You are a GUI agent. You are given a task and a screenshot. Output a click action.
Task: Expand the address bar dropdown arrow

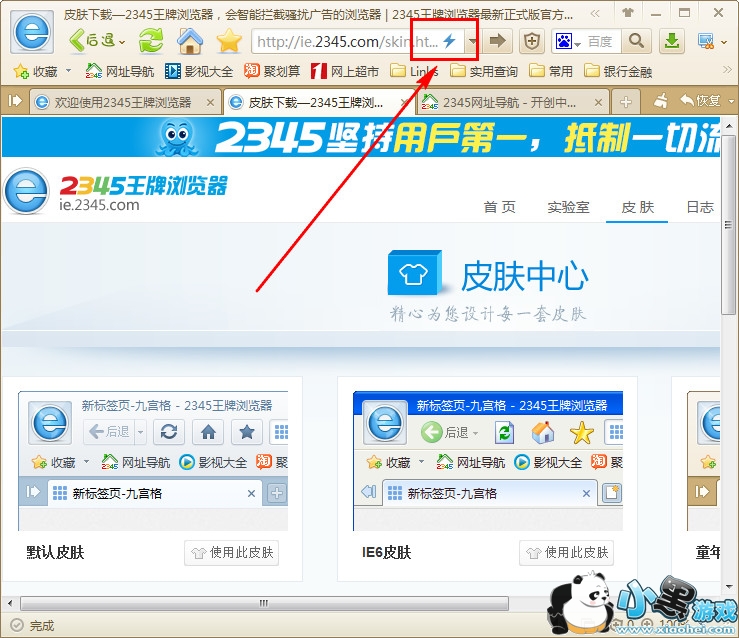pos(472,41)
